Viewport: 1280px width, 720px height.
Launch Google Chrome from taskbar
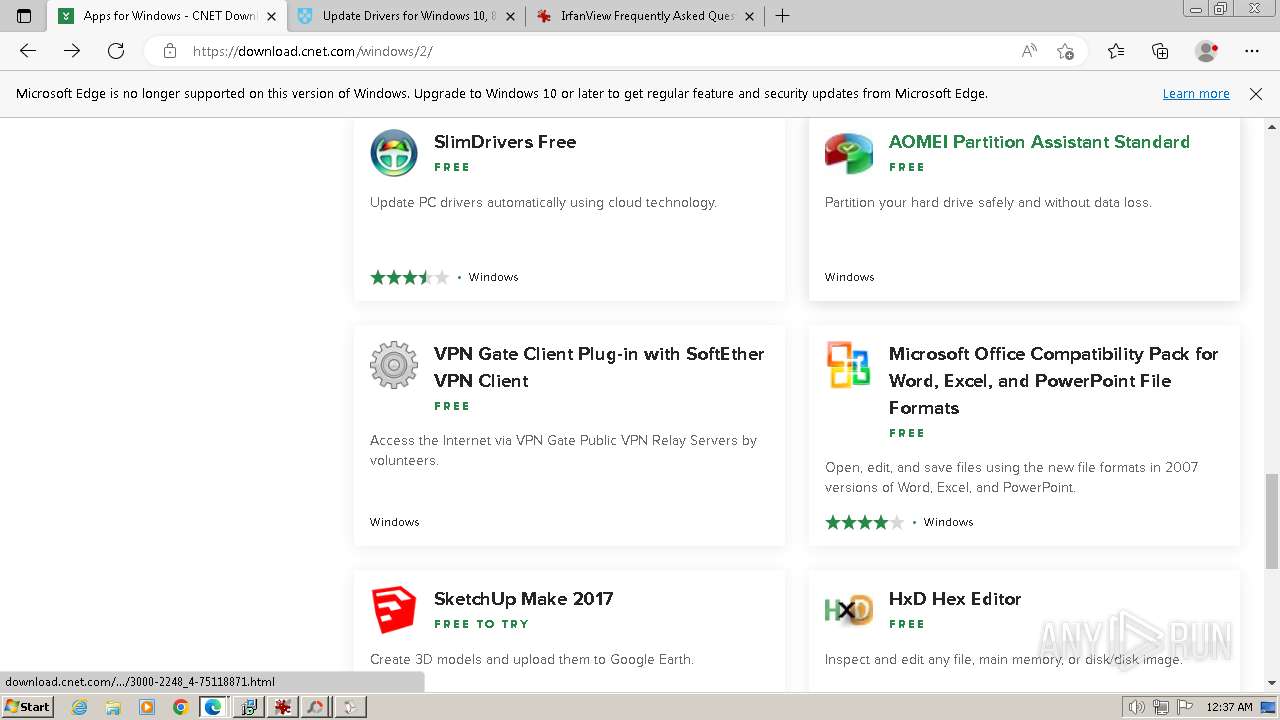click(180, 707)
